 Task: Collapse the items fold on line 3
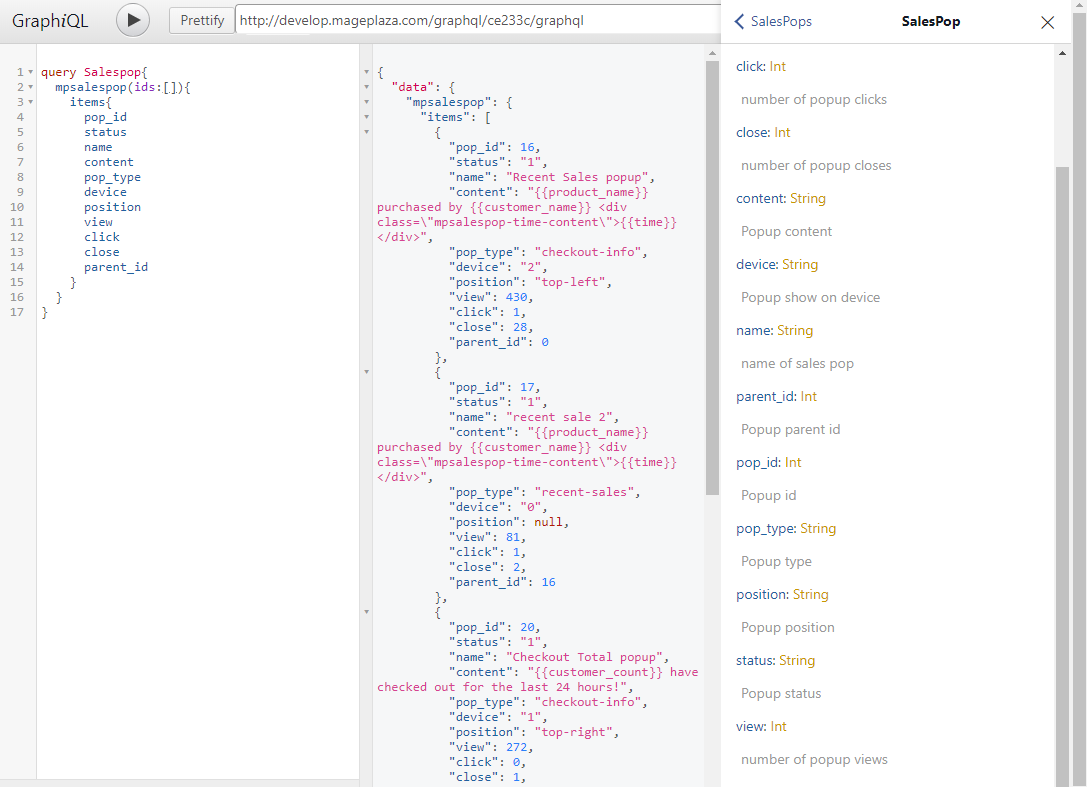31,102
